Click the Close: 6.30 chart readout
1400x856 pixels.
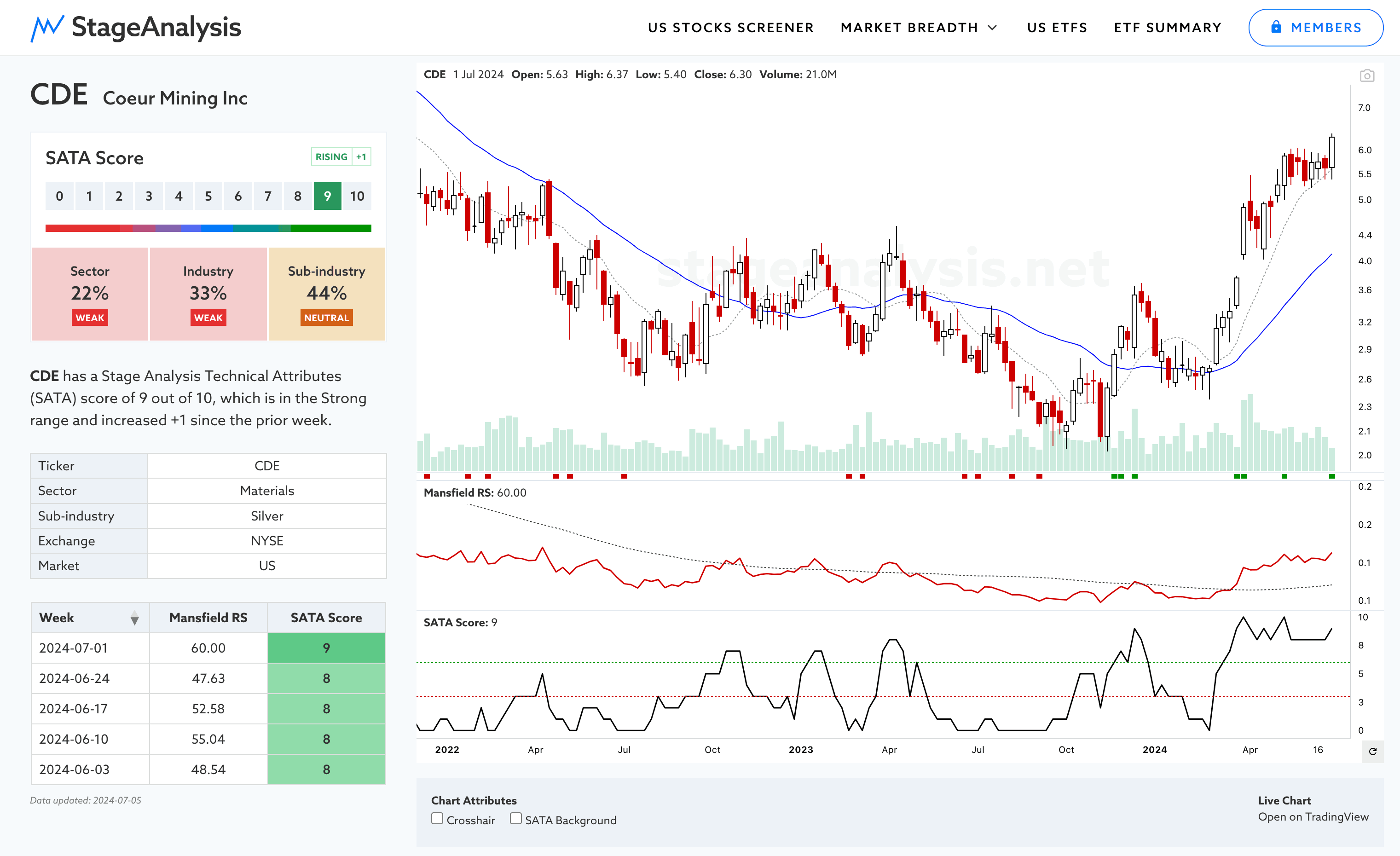[x=723, y=75]
